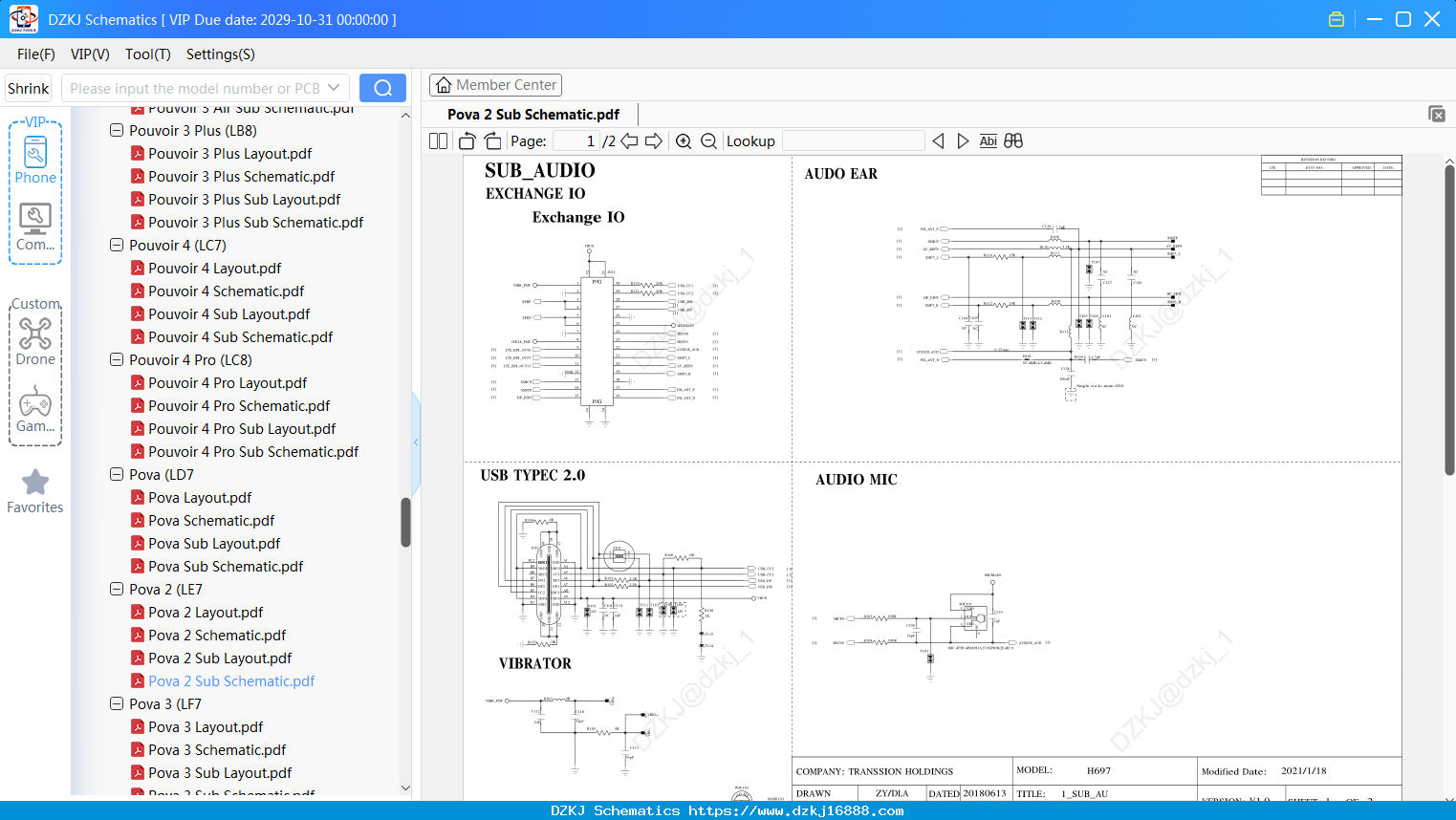Open Pouvoir 3 Plus Sub Layout.pdf
1456x820 pixels.
244,200
